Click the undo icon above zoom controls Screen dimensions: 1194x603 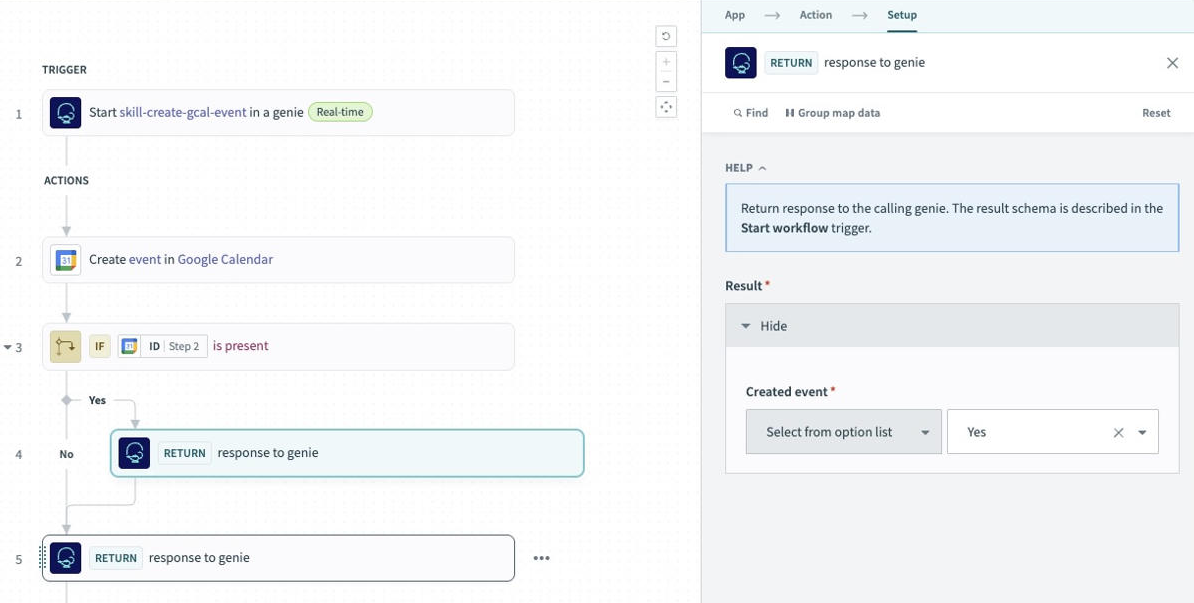[x=666, y=37]
